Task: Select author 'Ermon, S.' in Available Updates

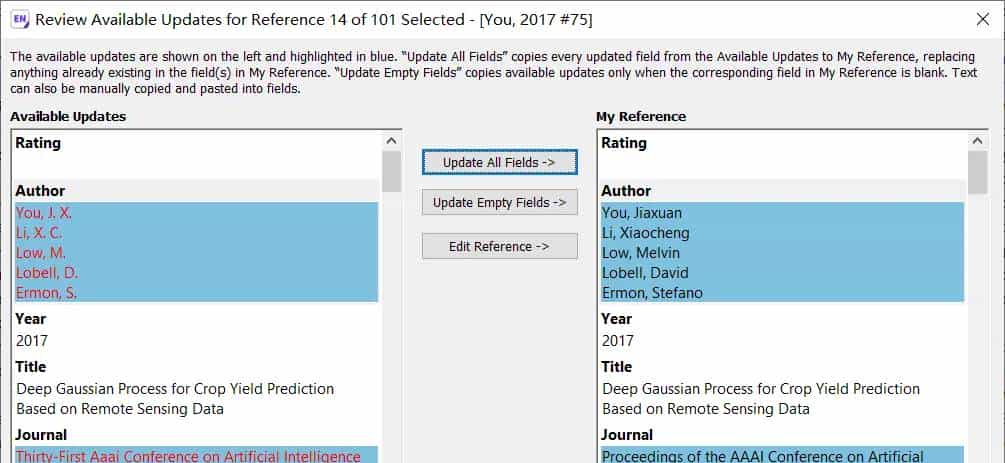Action: [46, 293]
